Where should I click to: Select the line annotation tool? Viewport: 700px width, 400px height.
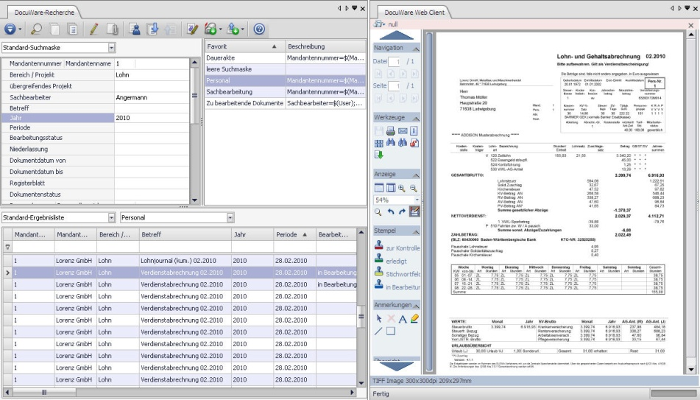pyautogui.click(x=379, y=331)
